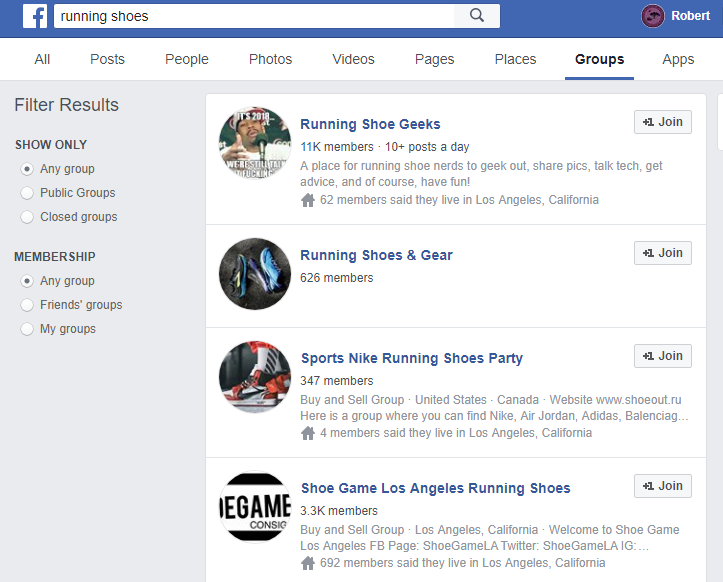Image resolution: width=723 pixels, height=582 pixels.
Task: Switch to the Apps tab
Action: 678,59
